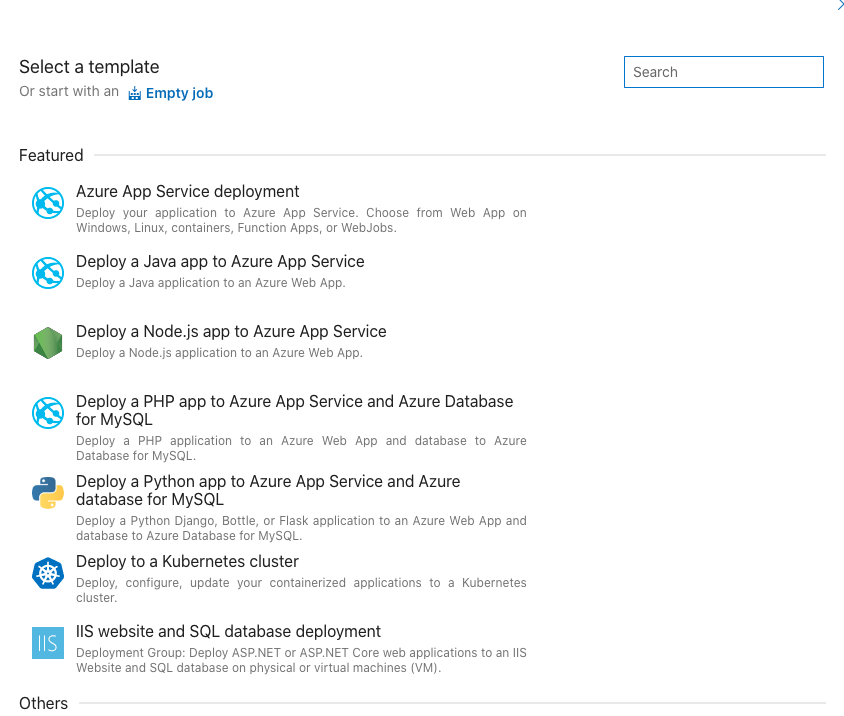The image size is (844, 716).
Task: Click the Kubernetes wheel icon
Action: [48, 573]
